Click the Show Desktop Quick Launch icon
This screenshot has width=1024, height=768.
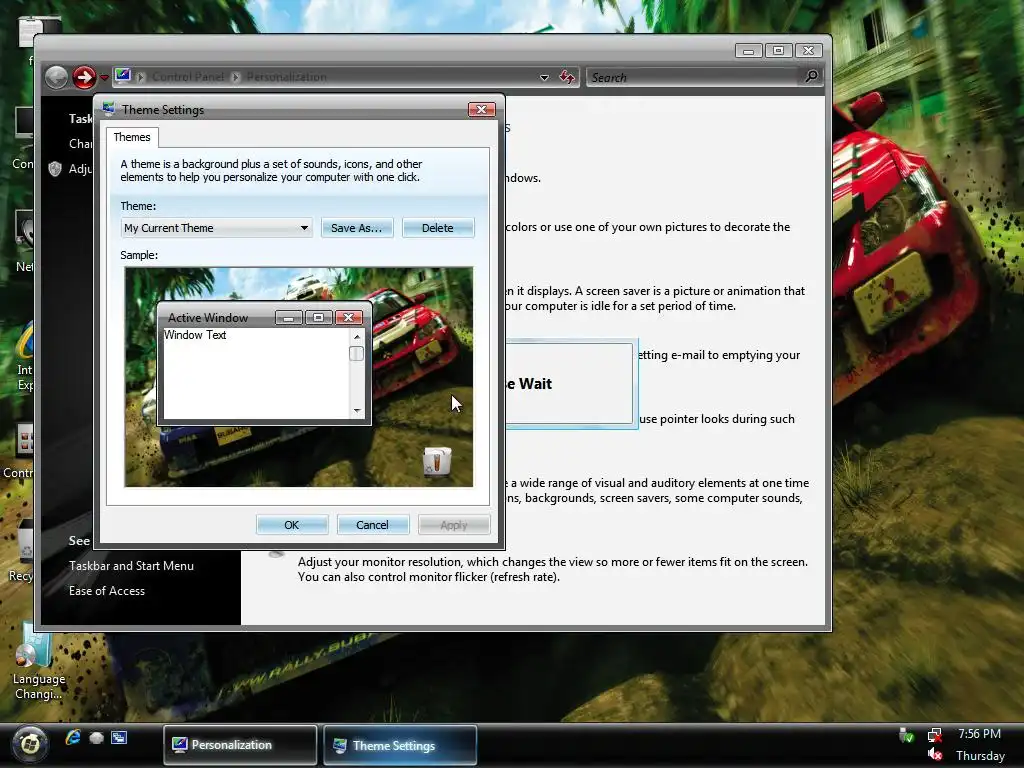[96, 738]
